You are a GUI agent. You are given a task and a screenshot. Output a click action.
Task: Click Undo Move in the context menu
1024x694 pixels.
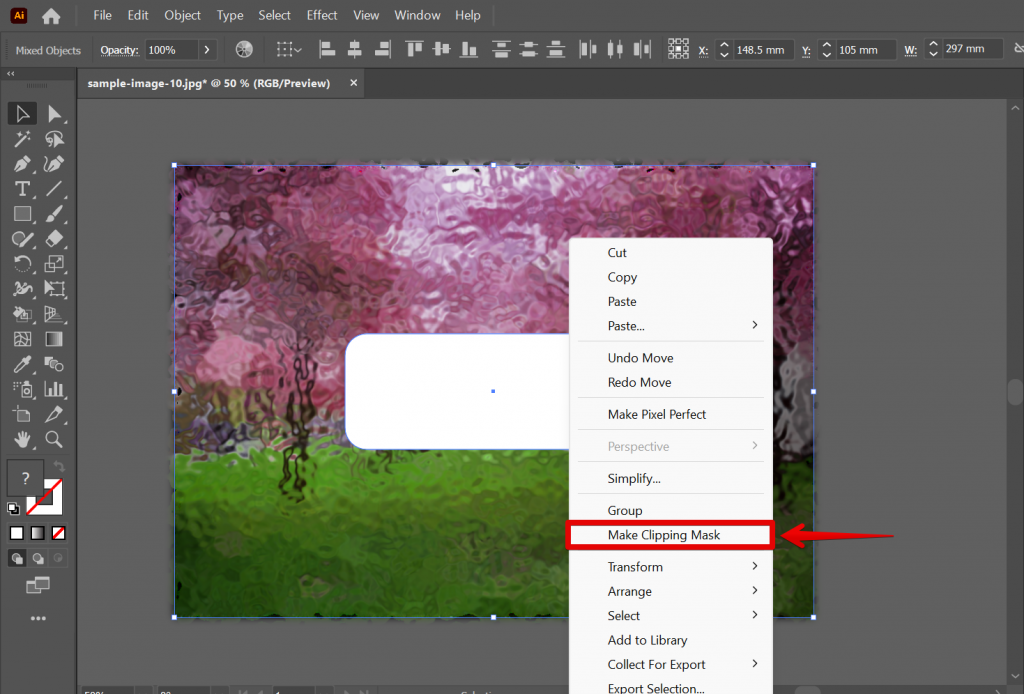[x=640, y=357]
